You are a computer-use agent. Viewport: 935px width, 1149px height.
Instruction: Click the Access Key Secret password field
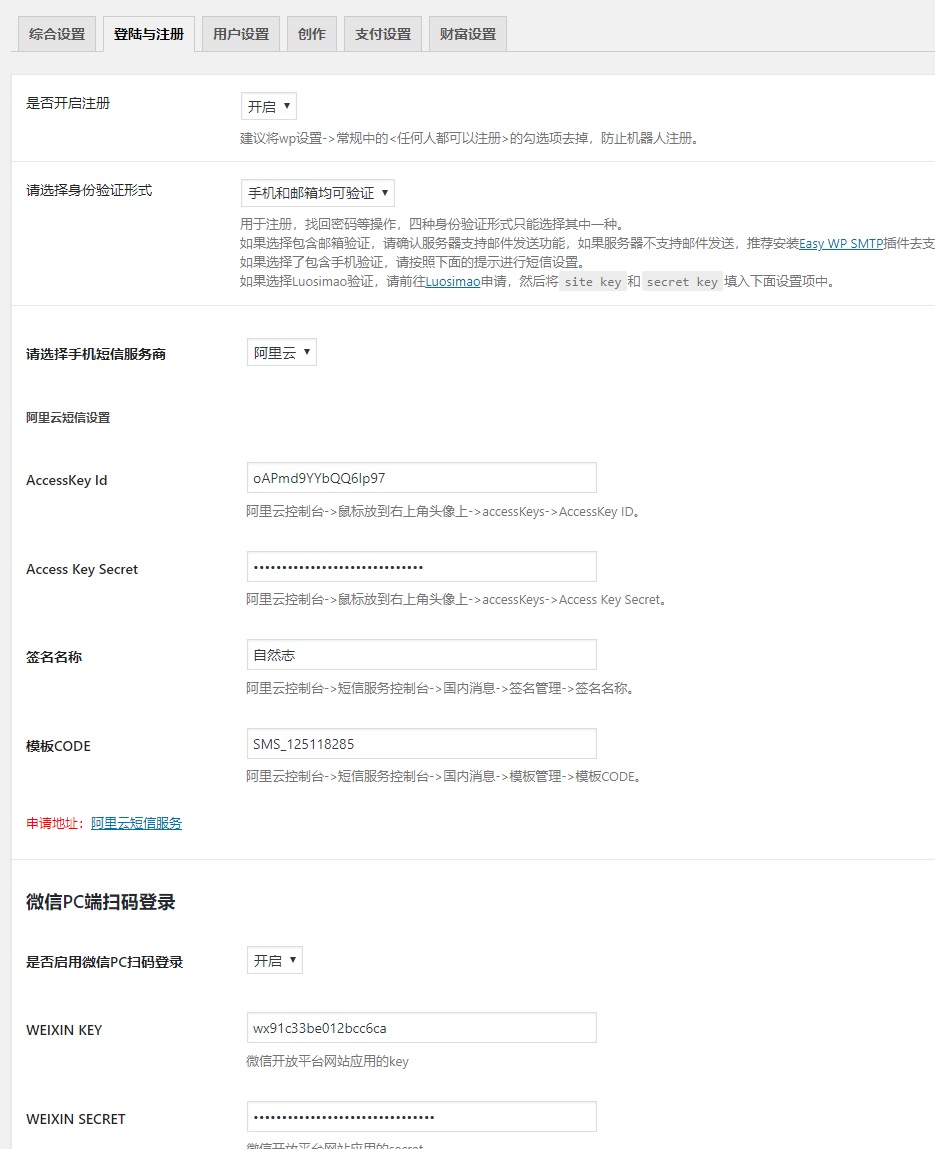(x=421, y=566)
